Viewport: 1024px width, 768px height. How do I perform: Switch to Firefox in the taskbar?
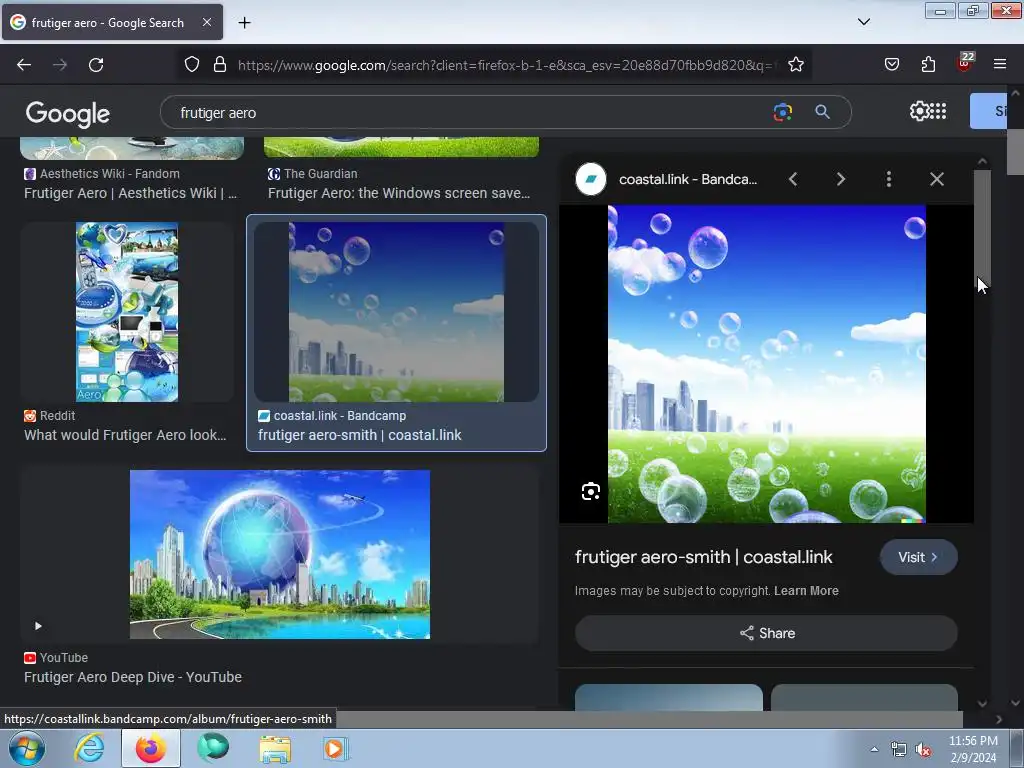point(151,748)
